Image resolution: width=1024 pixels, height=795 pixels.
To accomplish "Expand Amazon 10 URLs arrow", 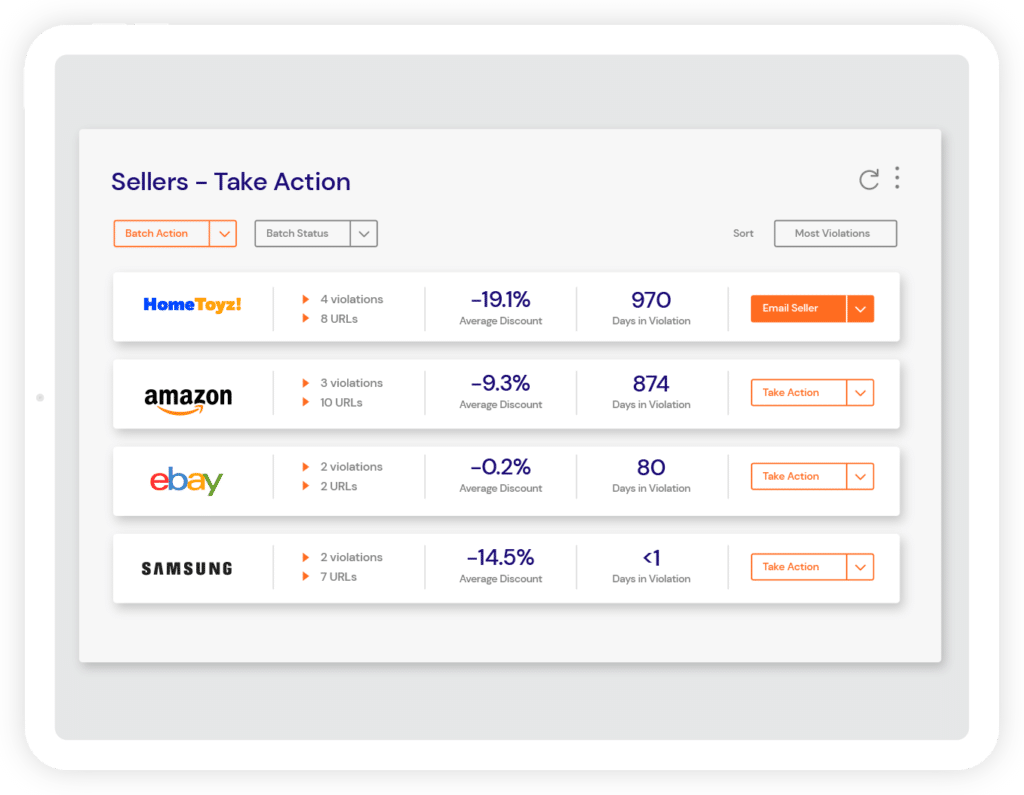I will point(306,403).
